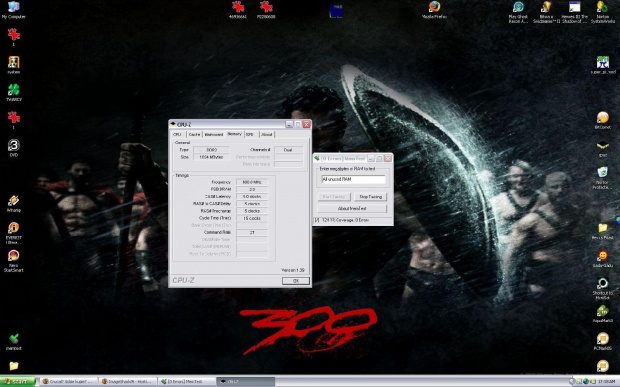Launch the BitComet desktop shortcut
Image resolution: width=620 pixels, height=387 pixels.
[x=603, y=120]
